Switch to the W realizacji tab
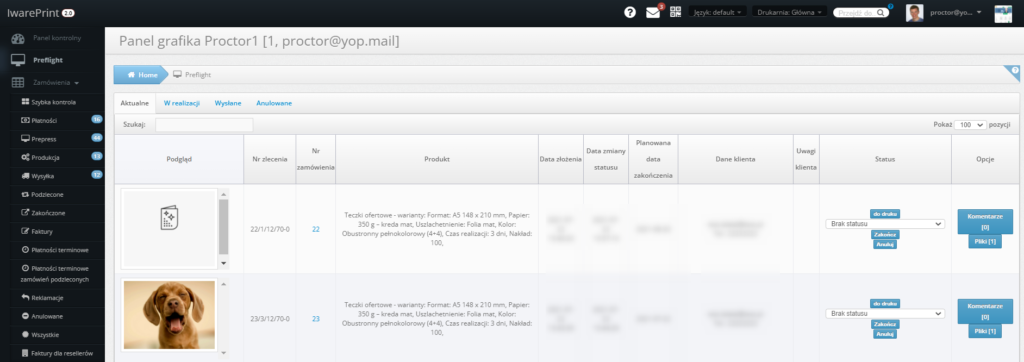The height and width of the screenshot is (362, 1024). point(182,103)
